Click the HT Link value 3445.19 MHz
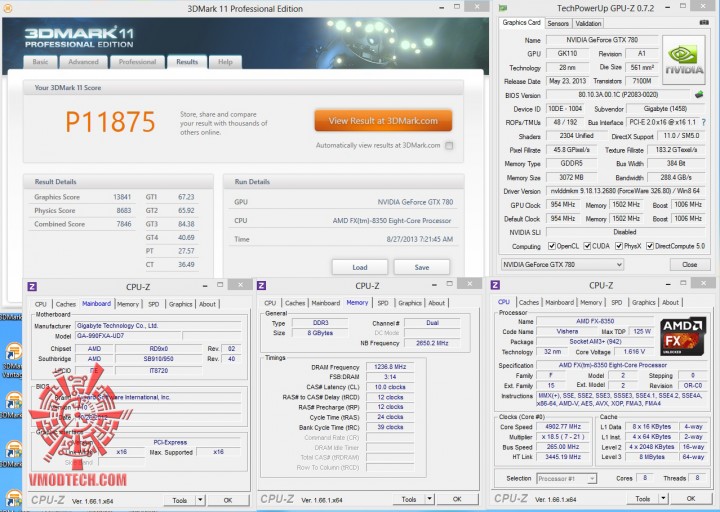 tap(562, 457)
